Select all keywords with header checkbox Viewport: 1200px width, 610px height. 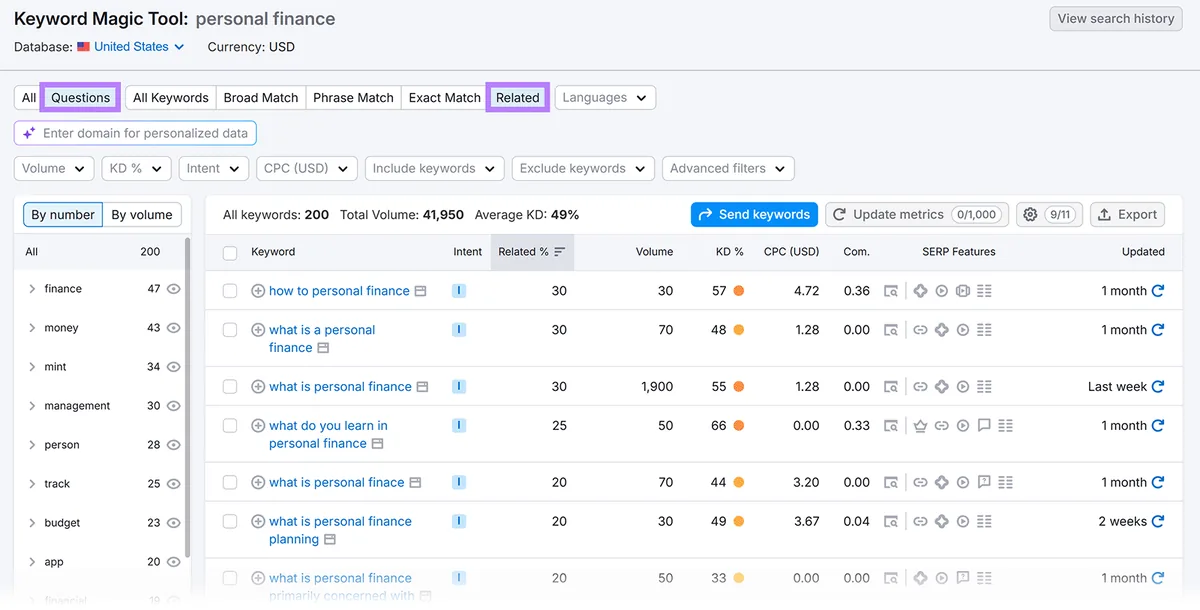click(x=230, y=253)
